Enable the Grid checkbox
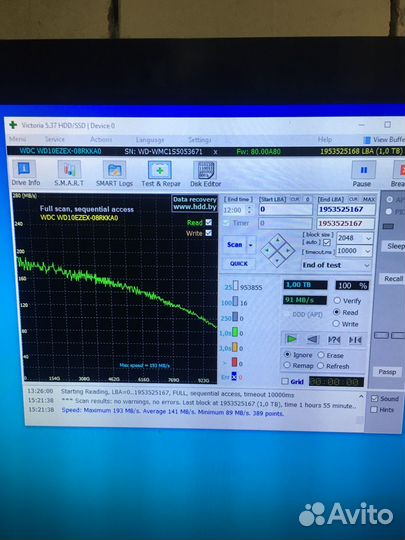405x540 pixels. 285,381
